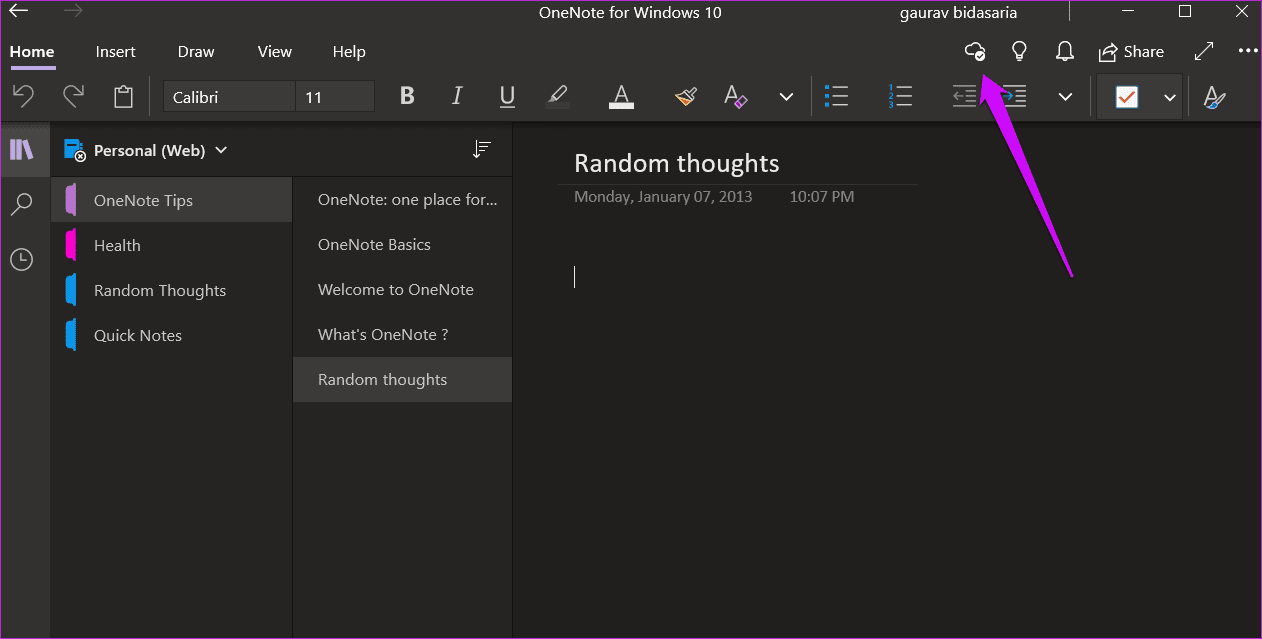Toggle Bold formatting
This screenshot has height=639, width=1262.
(407, 97)
